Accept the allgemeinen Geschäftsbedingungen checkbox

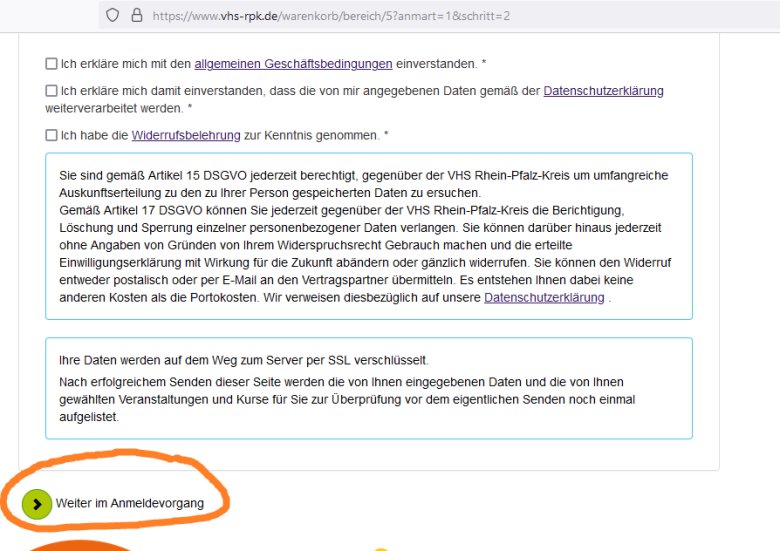(51, 64)
